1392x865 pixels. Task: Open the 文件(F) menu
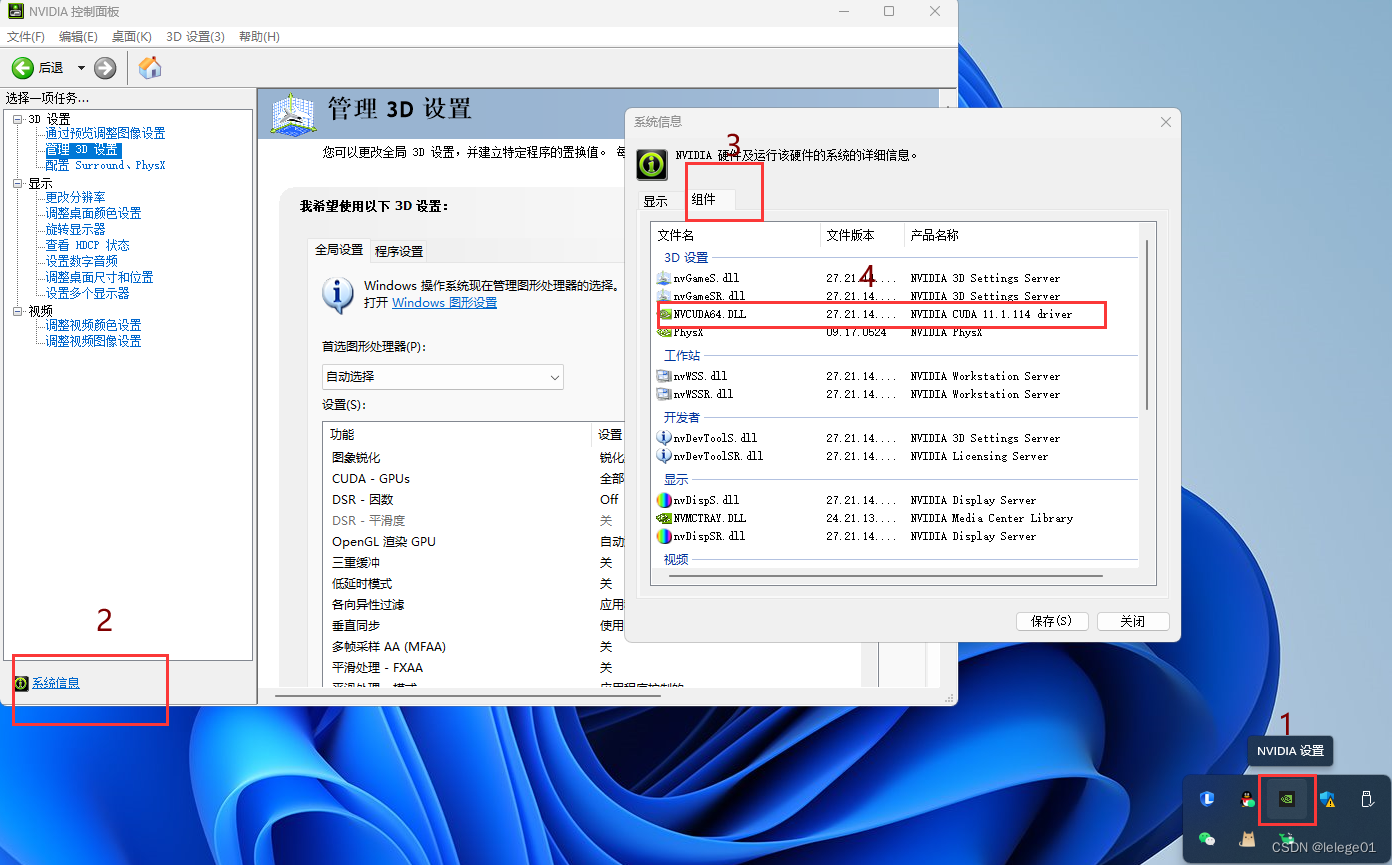26,37
